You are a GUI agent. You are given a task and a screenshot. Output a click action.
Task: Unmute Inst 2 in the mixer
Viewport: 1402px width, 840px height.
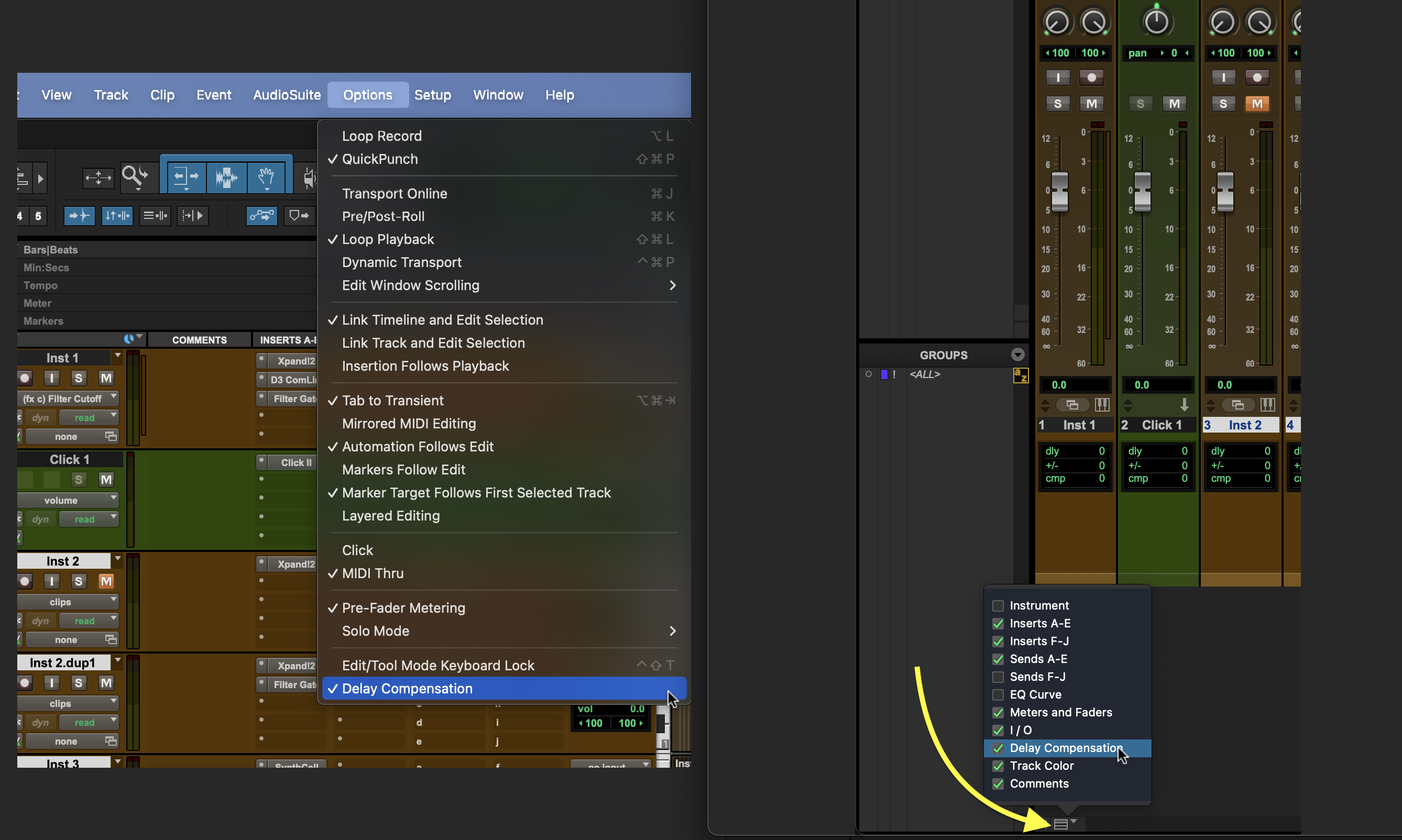click(x=1257, y=104)
